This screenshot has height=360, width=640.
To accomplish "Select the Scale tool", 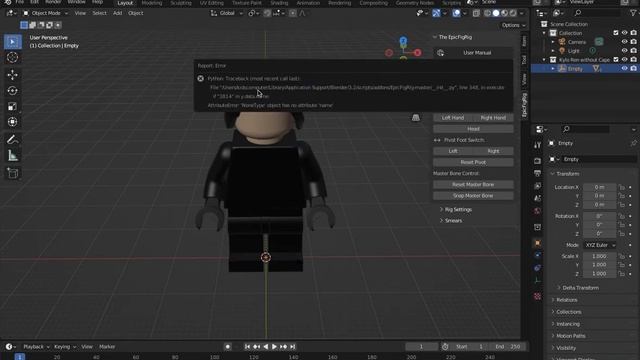I will [x=13, y=107].
